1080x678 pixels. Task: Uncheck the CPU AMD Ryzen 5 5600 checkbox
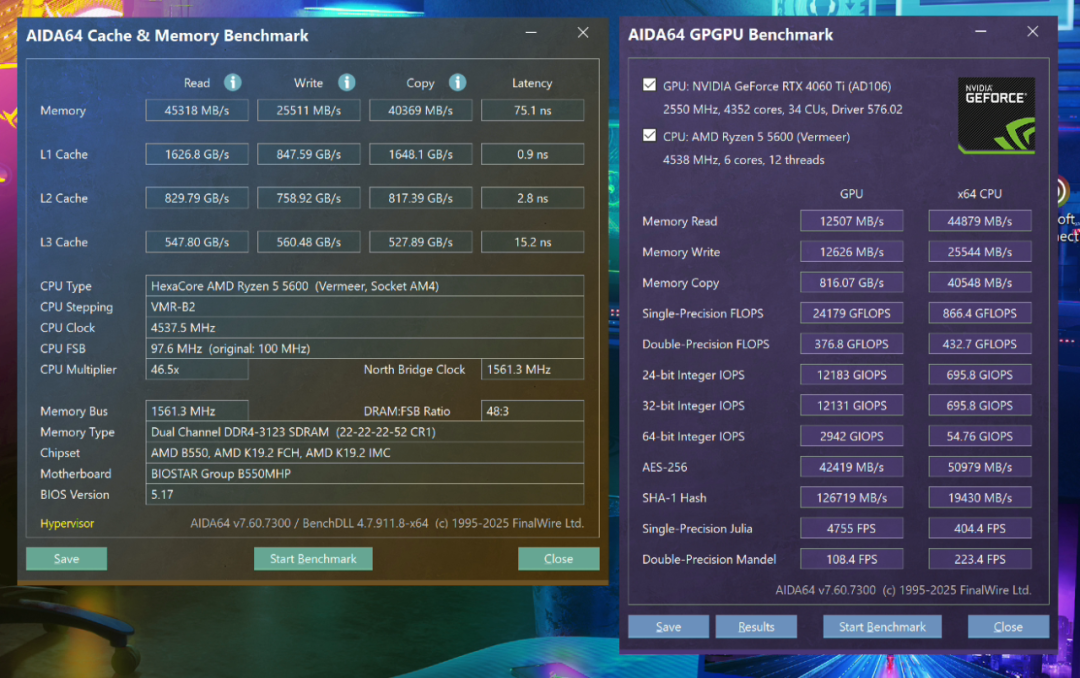tap(649, 135)
